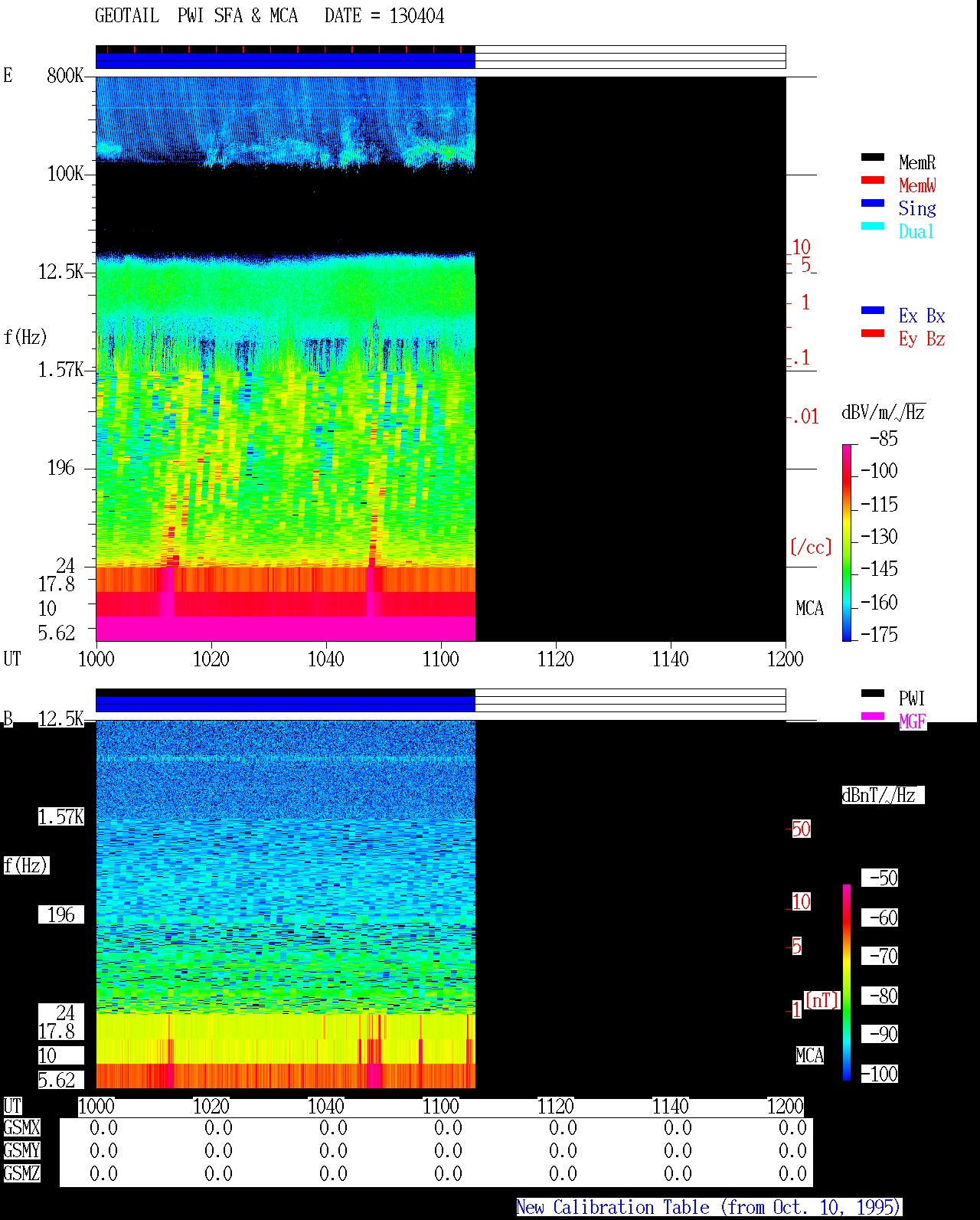
Task: Click the Sing legend label
Action: pyautogui.click(x=917, y=208)
